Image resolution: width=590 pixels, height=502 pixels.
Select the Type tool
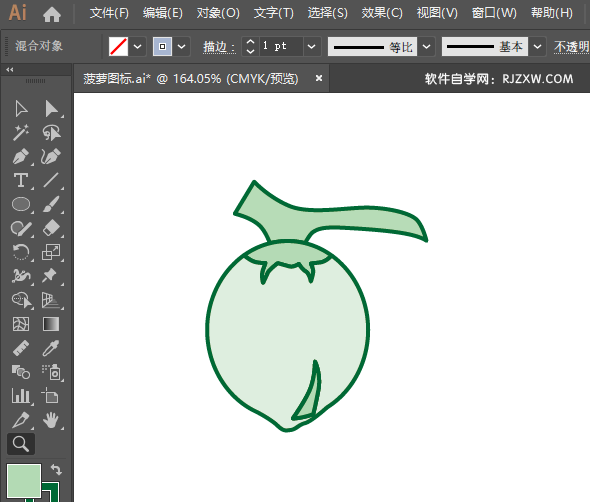point(21,180)
